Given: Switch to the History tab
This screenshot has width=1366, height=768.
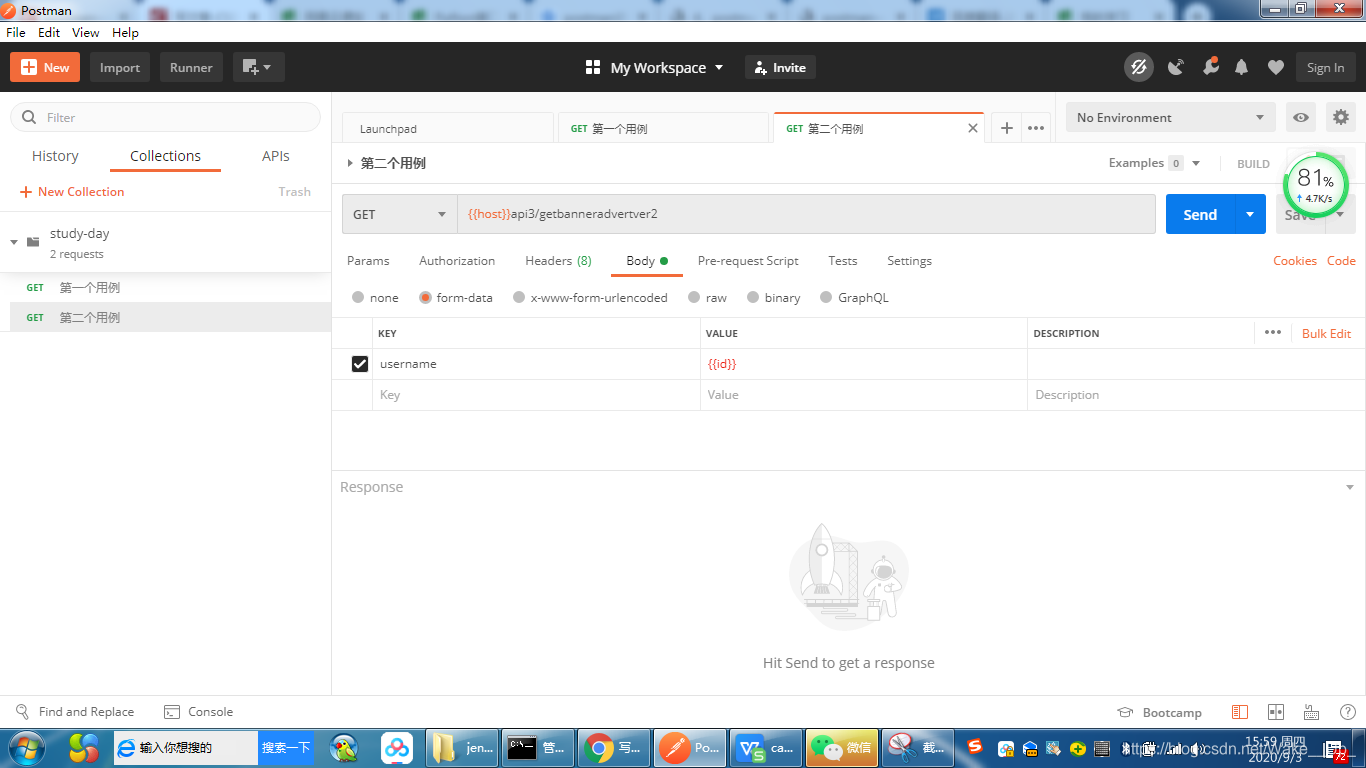Looking at the screenshot, I should (x=55, y=156).
